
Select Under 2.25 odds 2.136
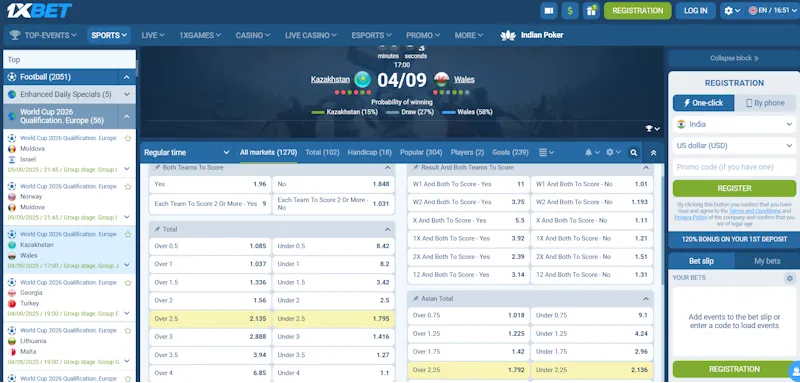coord(592,370)
